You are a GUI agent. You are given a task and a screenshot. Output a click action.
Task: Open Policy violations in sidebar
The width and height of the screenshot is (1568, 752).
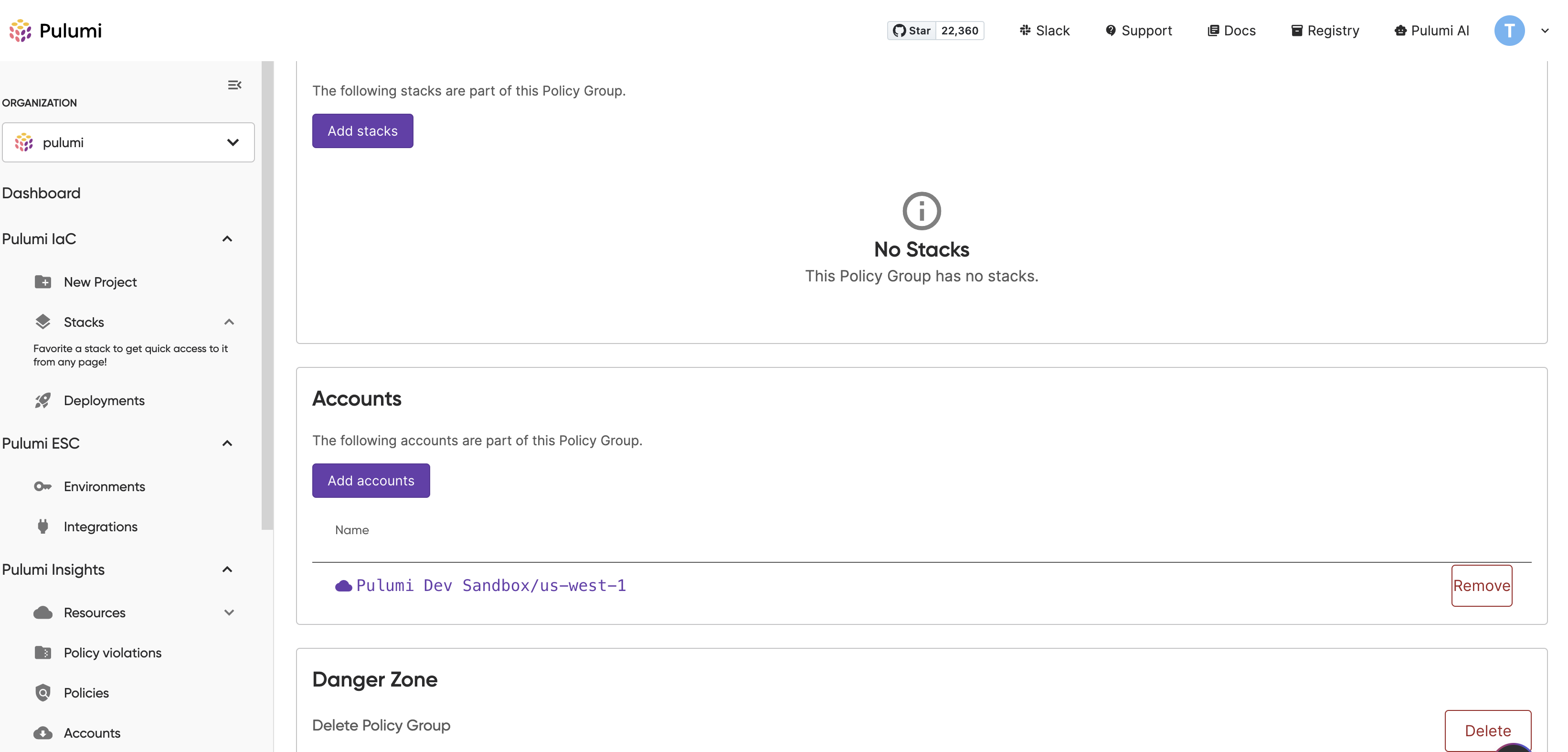113,653
